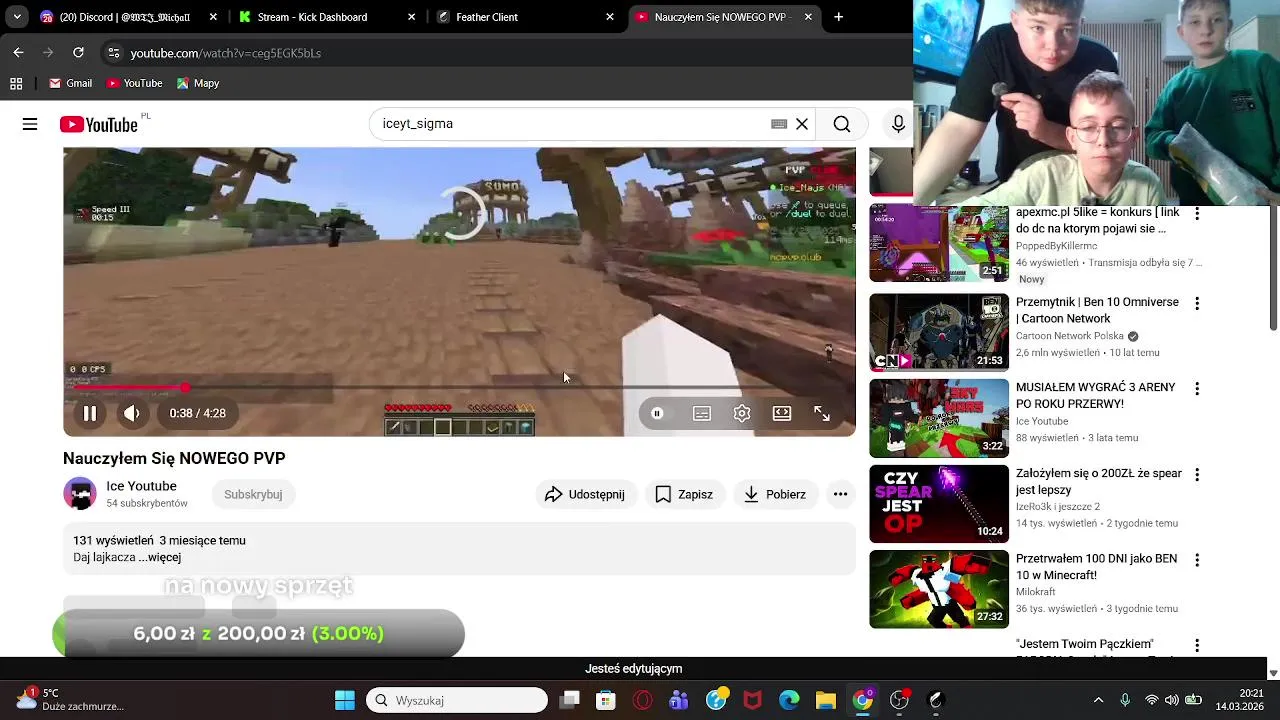Open the CZY SPEAR JEST OP thumbnail
The image size is (1280, 720).
coord(939,504)
